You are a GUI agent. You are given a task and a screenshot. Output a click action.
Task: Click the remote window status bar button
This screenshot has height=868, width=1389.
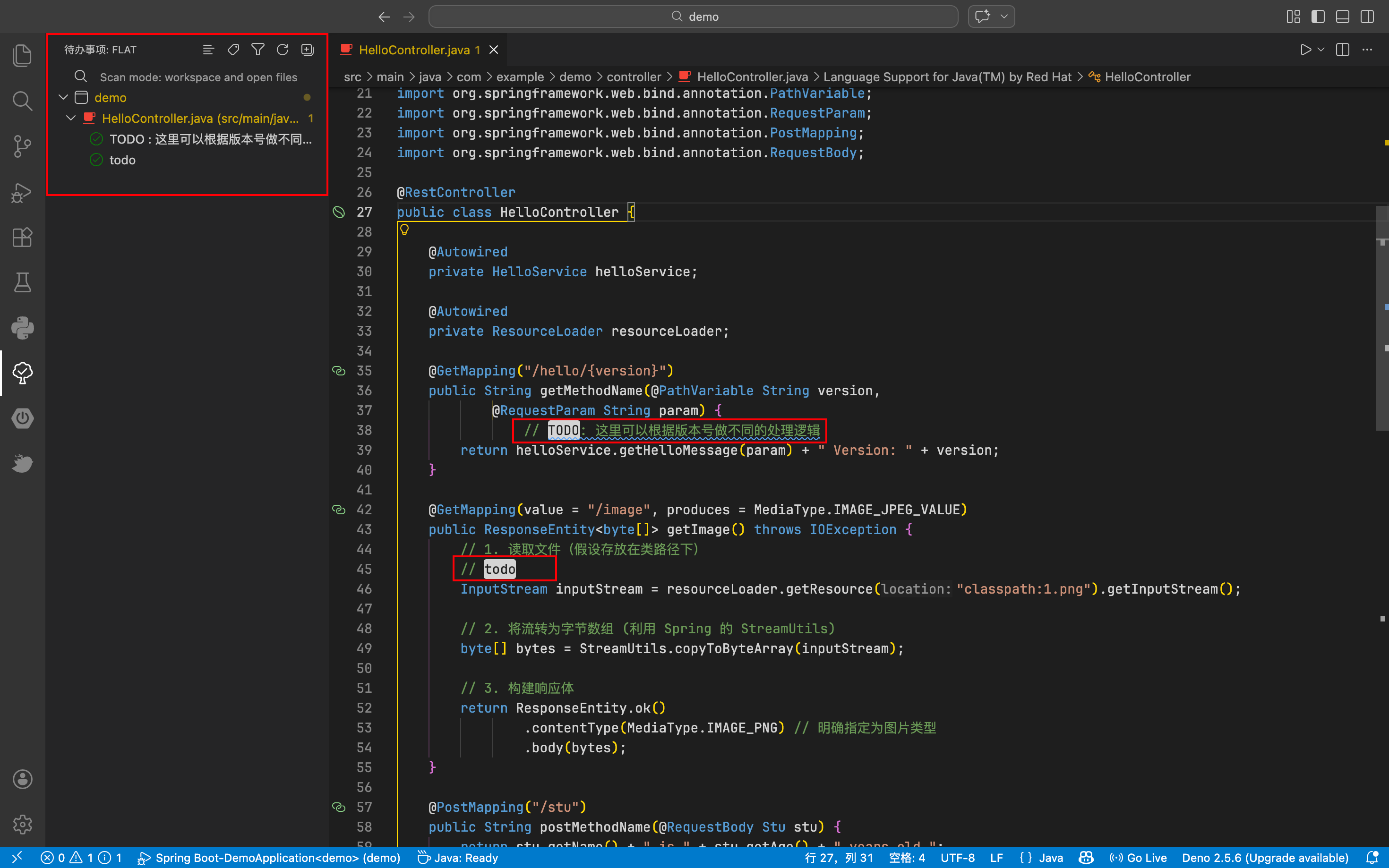17,858
